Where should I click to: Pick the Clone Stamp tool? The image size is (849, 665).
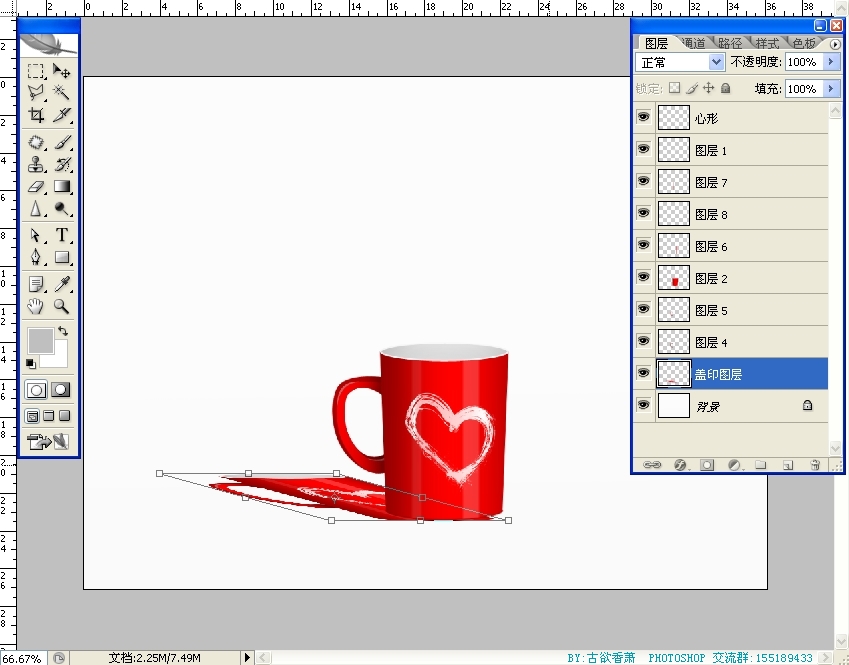point(36,164)
